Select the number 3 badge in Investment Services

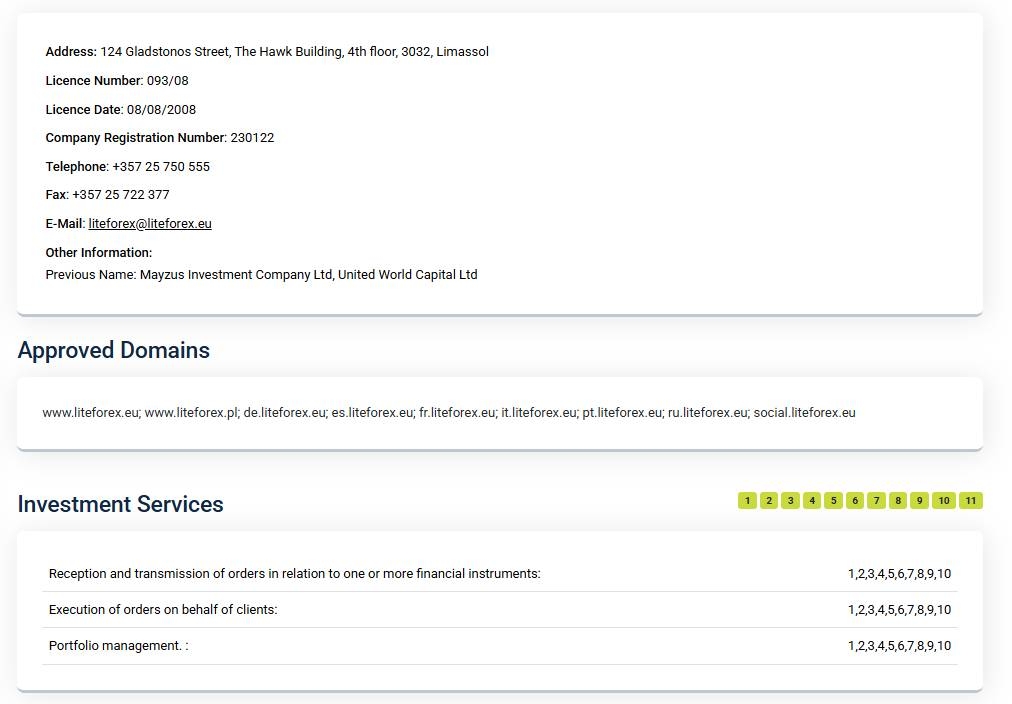point(790,501)
